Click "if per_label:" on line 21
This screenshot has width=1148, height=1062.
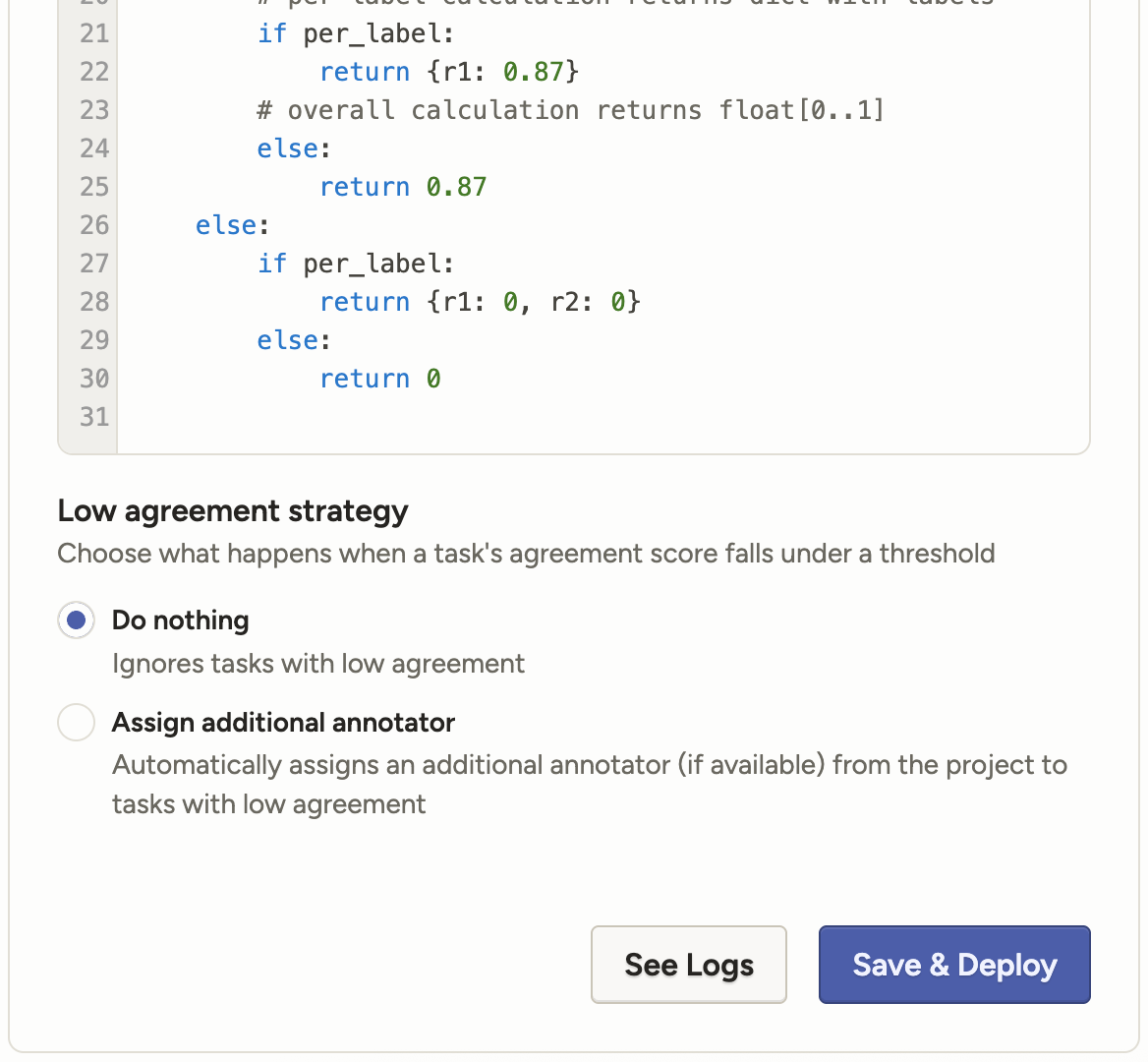pos(356,33)
